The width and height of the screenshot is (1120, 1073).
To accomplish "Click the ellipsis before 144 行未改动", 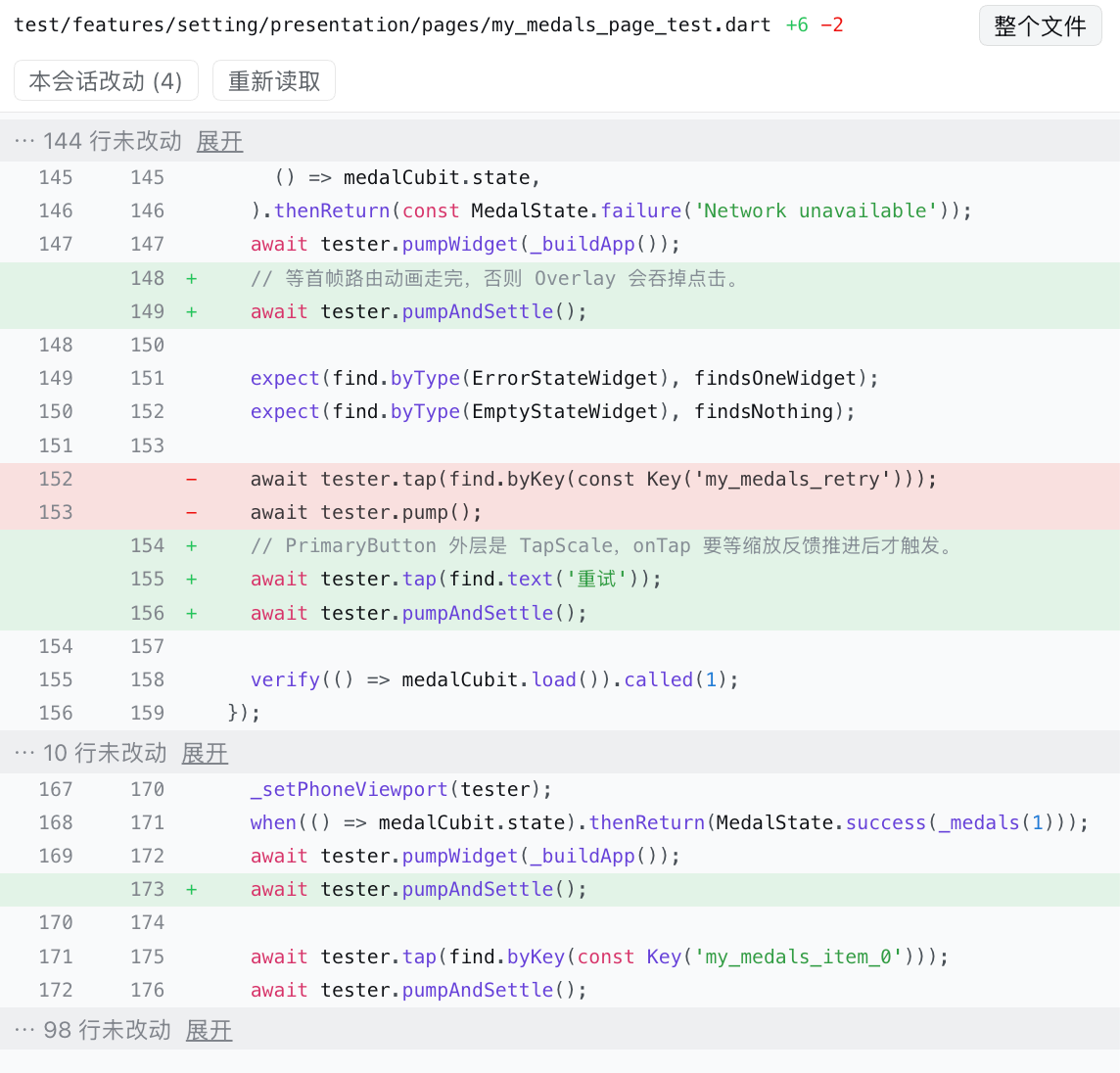I will [24, 141].
